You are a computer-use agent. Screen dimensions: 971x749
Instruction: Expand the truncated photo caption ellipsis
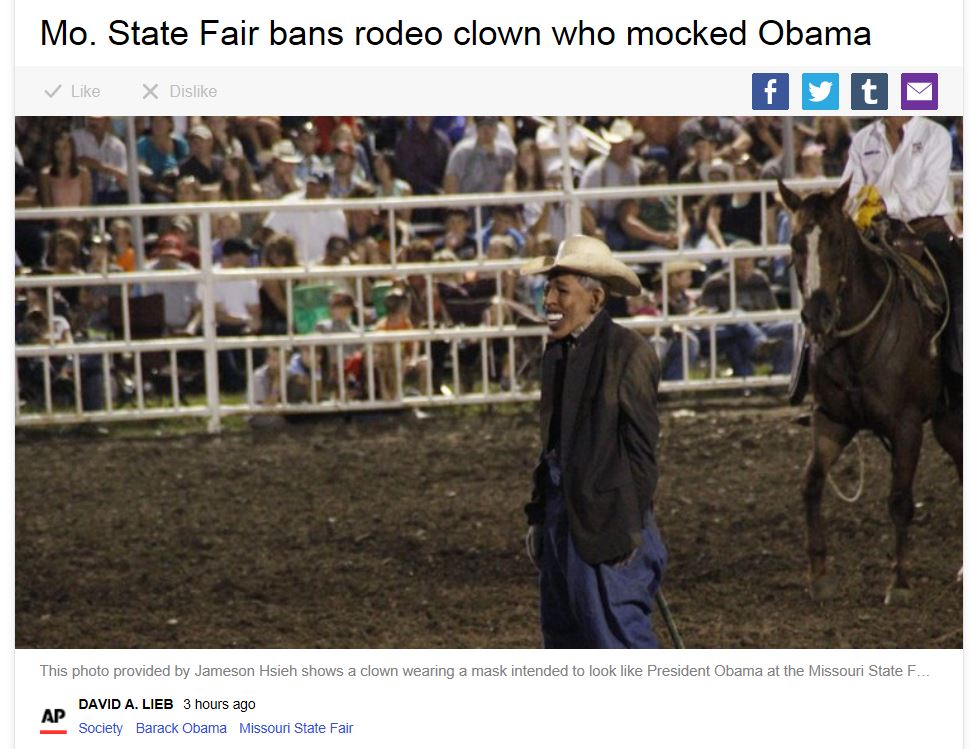click(x=923, y=671)
